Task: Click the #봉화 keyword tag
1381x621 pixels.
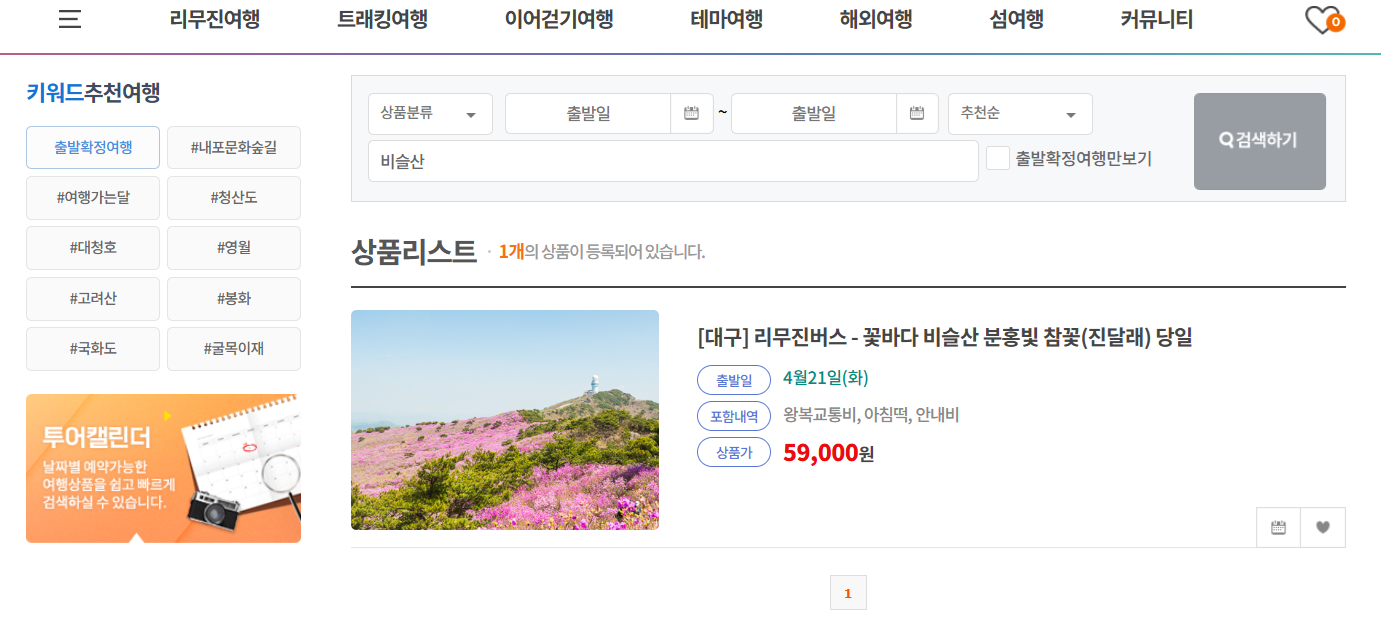Action: click(x=233, y=297)
